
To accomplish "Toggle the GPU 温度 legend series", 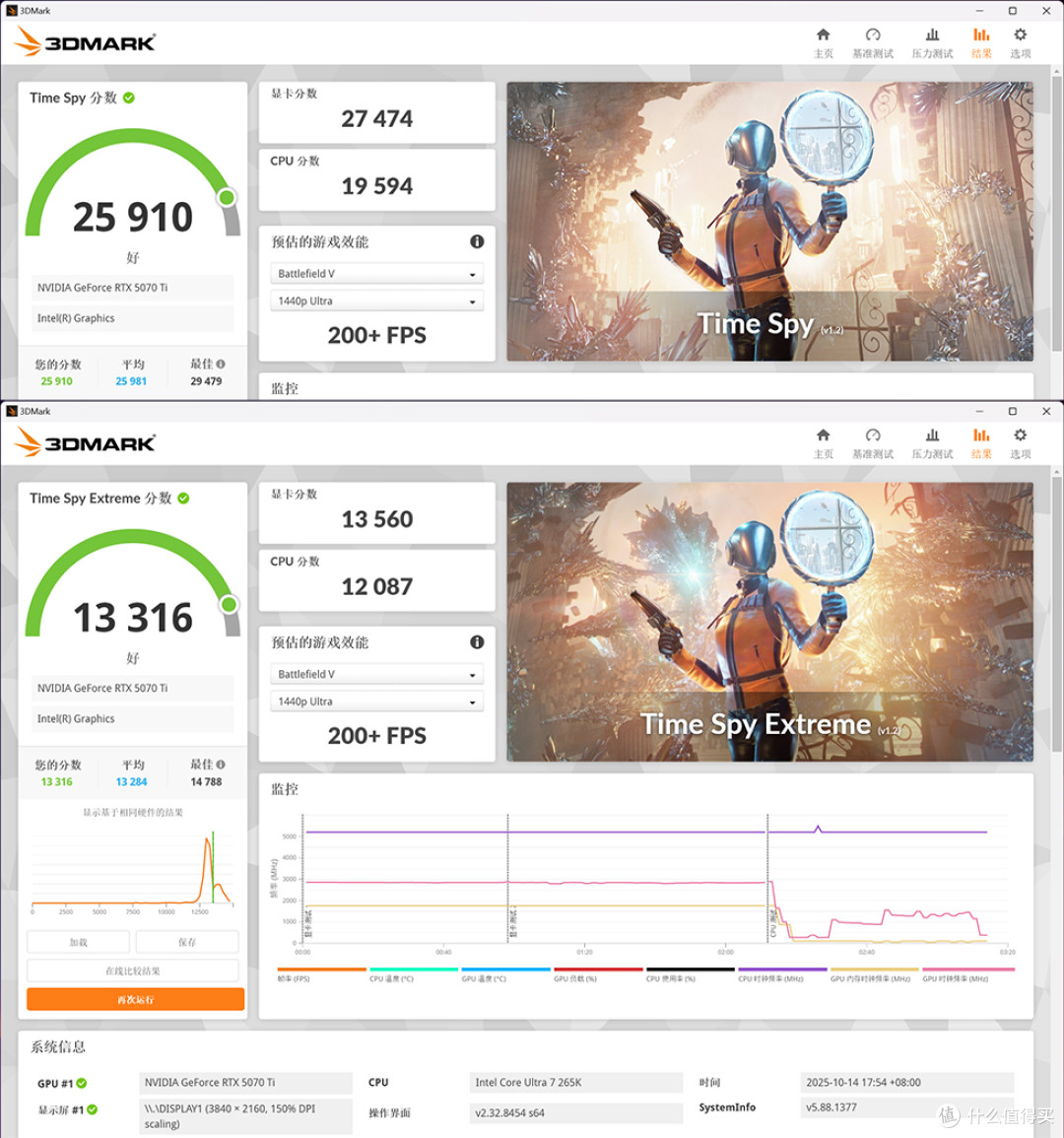I will tap(505, 974).
